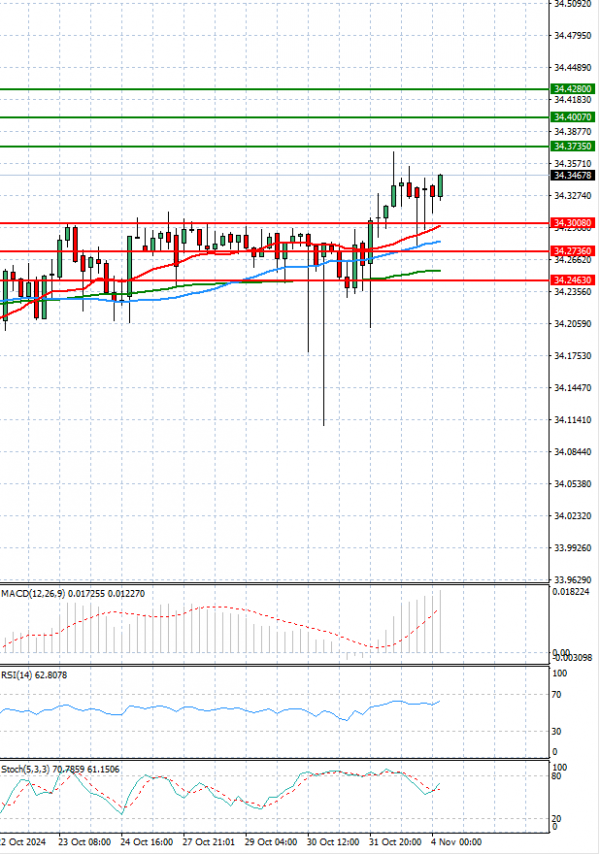600x854 pixels.
Task: Click the 34.47950 price scale value
Action: click(572, 36)
